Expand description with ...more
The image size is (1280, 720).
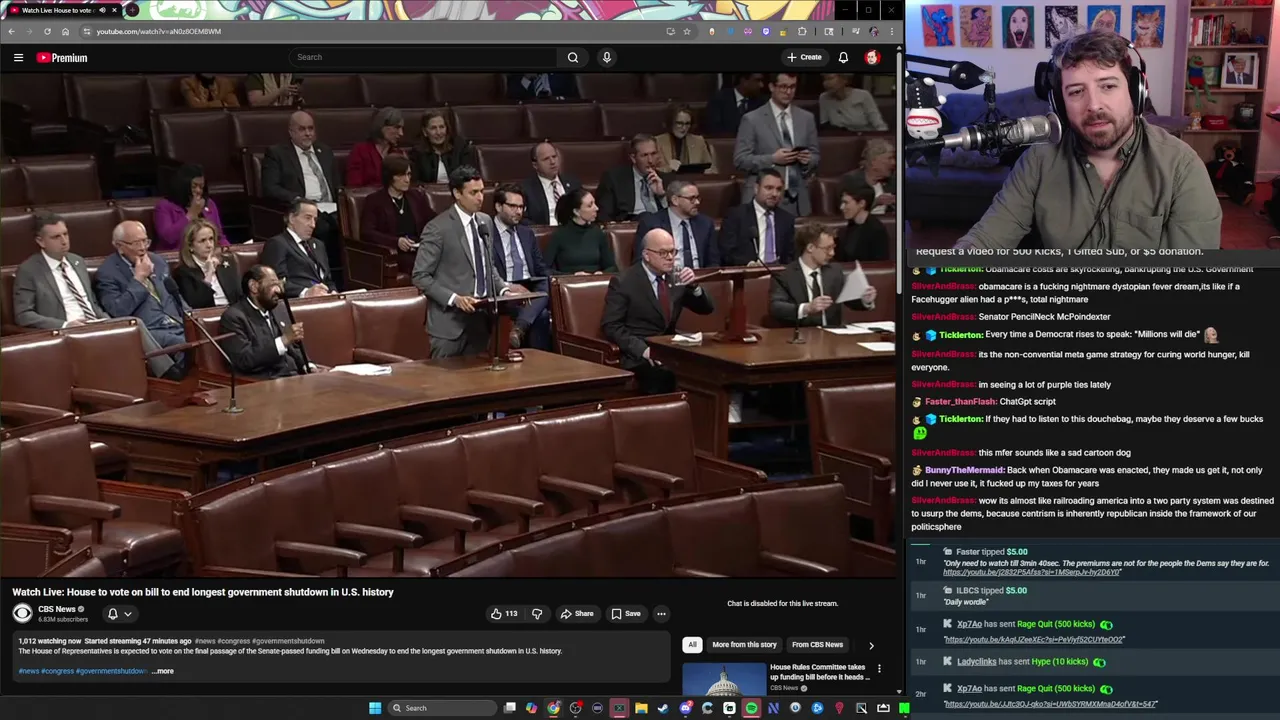163,671
